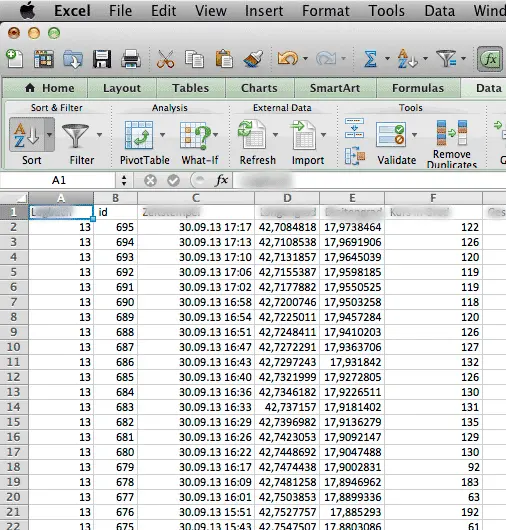This screenshot has height=530, width=506.
Task: Click cell 30.09.13 17:02
Action: (196, 287)
